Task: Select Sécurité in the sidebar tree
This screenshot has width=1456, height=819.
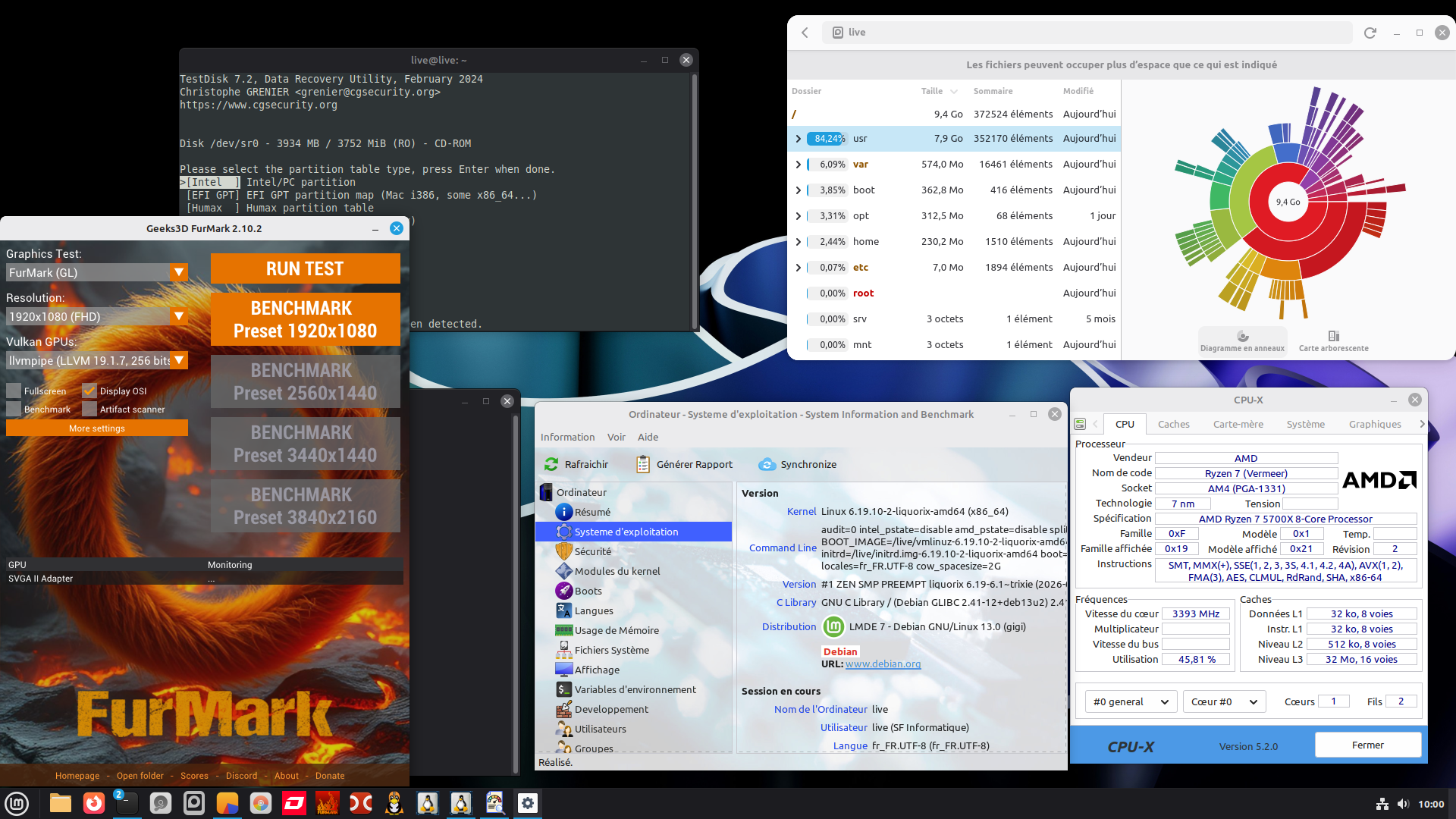Action: tap(592, 551)
